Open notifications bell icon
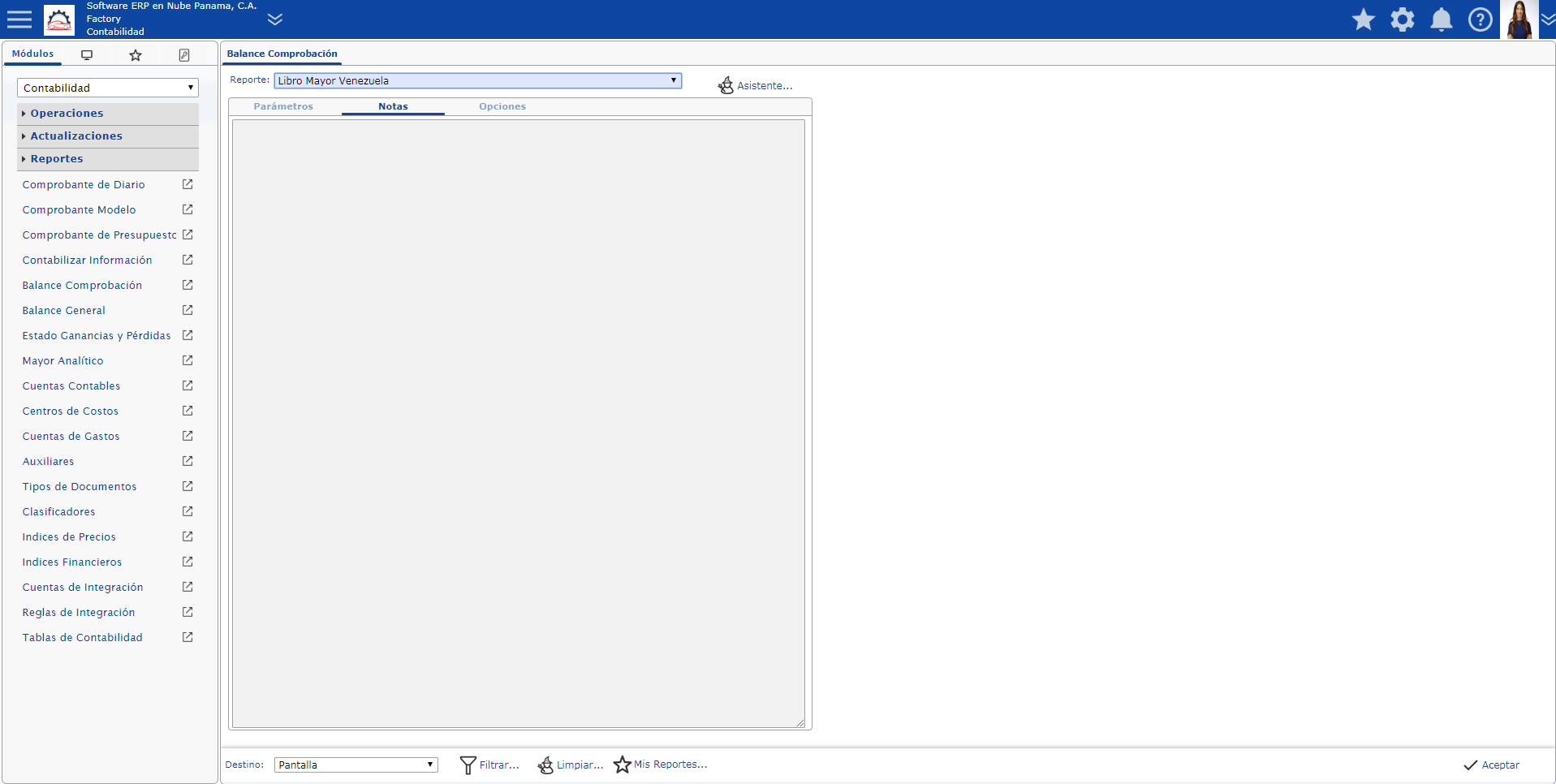 click(x=1442, y=19)
